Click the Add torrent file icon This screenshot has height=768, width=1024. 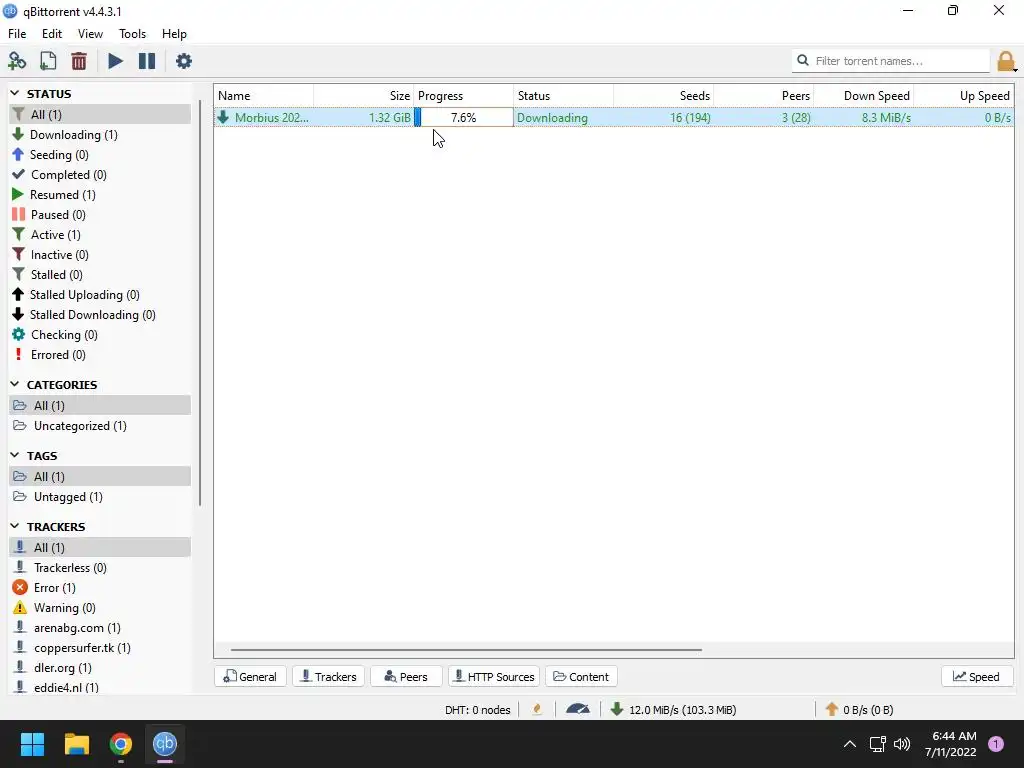click(48, 61)
